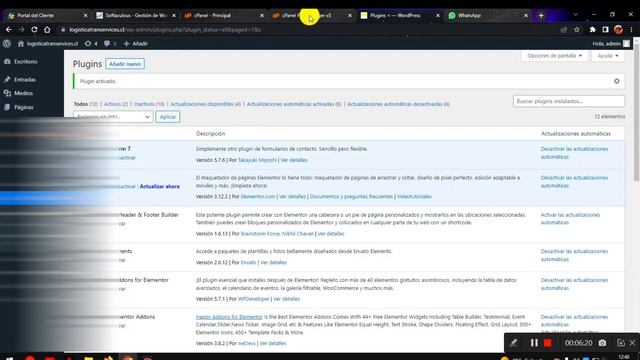
Task: Open the browser home icon
Action: point(47,30)
